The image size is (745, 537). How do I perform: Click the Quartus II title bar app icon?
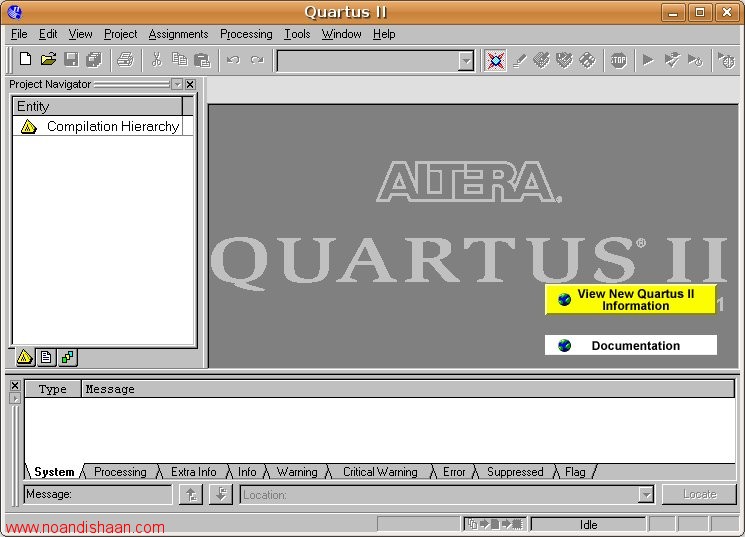pyautogui.click(x=15, y=12)
